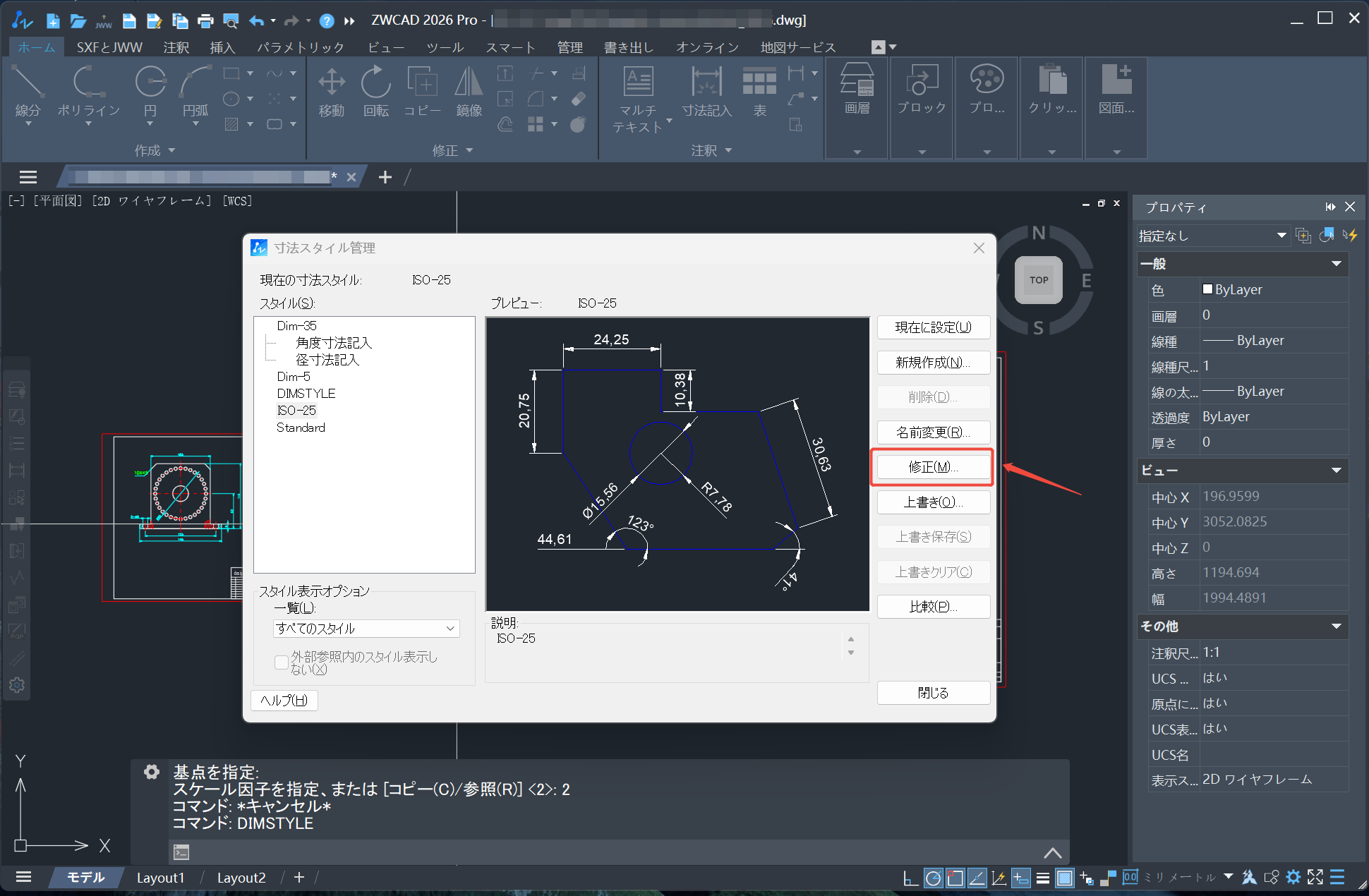Click the ブロック icon in ribbon
1369x896 pixels.
[921, 88]
